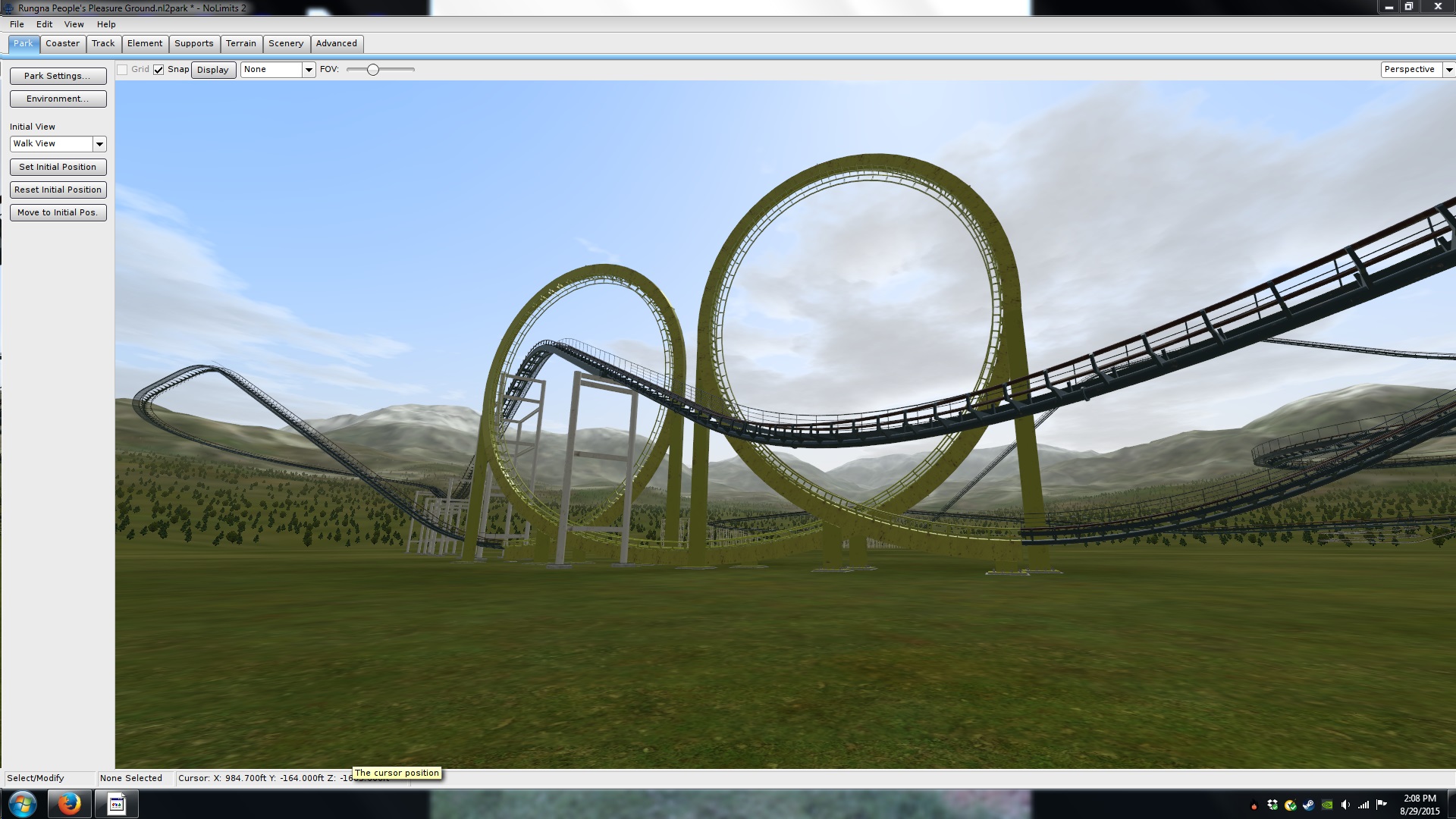Viewport: 1456px width, 819px height.
Task: Open the None dropdown beside Display
Action: [x=309, y=70]
